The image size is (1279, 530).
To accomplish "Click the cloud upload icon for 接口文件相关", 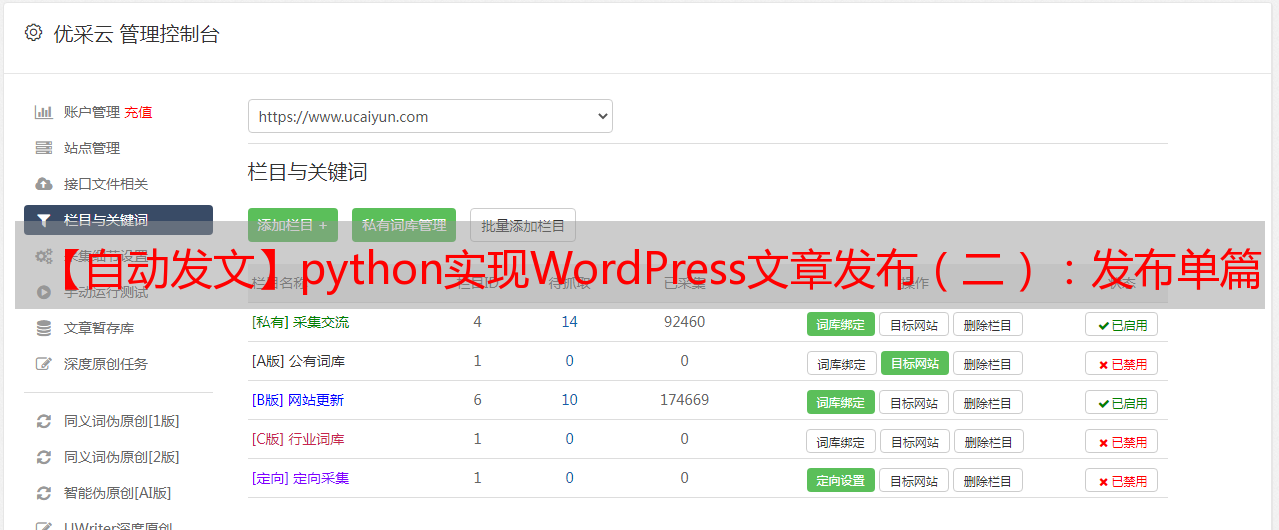I will (43, 184).
